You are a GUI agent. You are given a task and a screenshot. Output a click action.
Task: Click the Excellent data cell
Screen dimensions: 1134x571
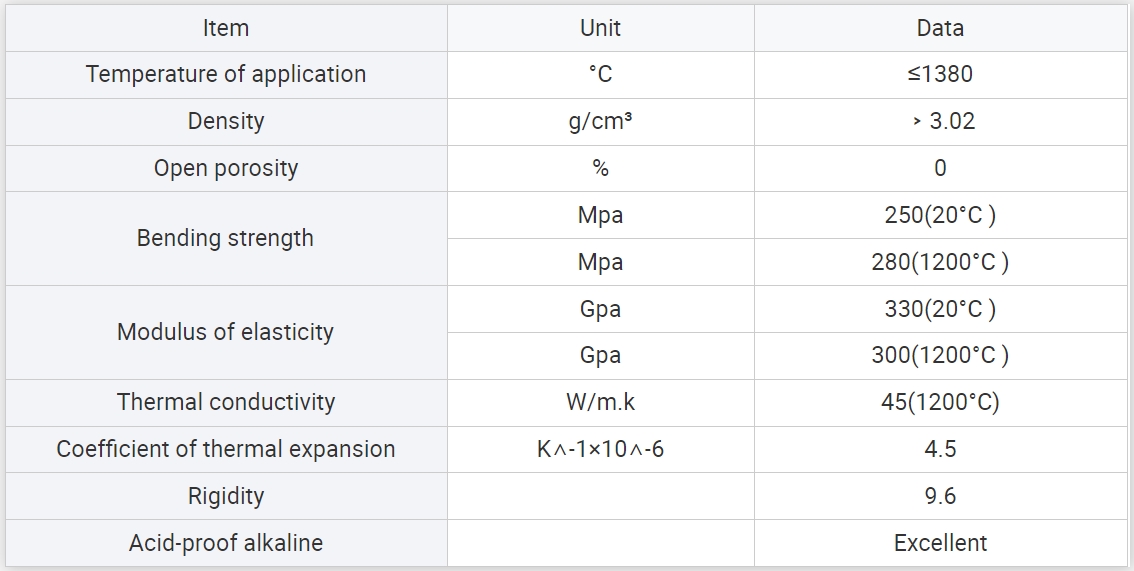940,543
